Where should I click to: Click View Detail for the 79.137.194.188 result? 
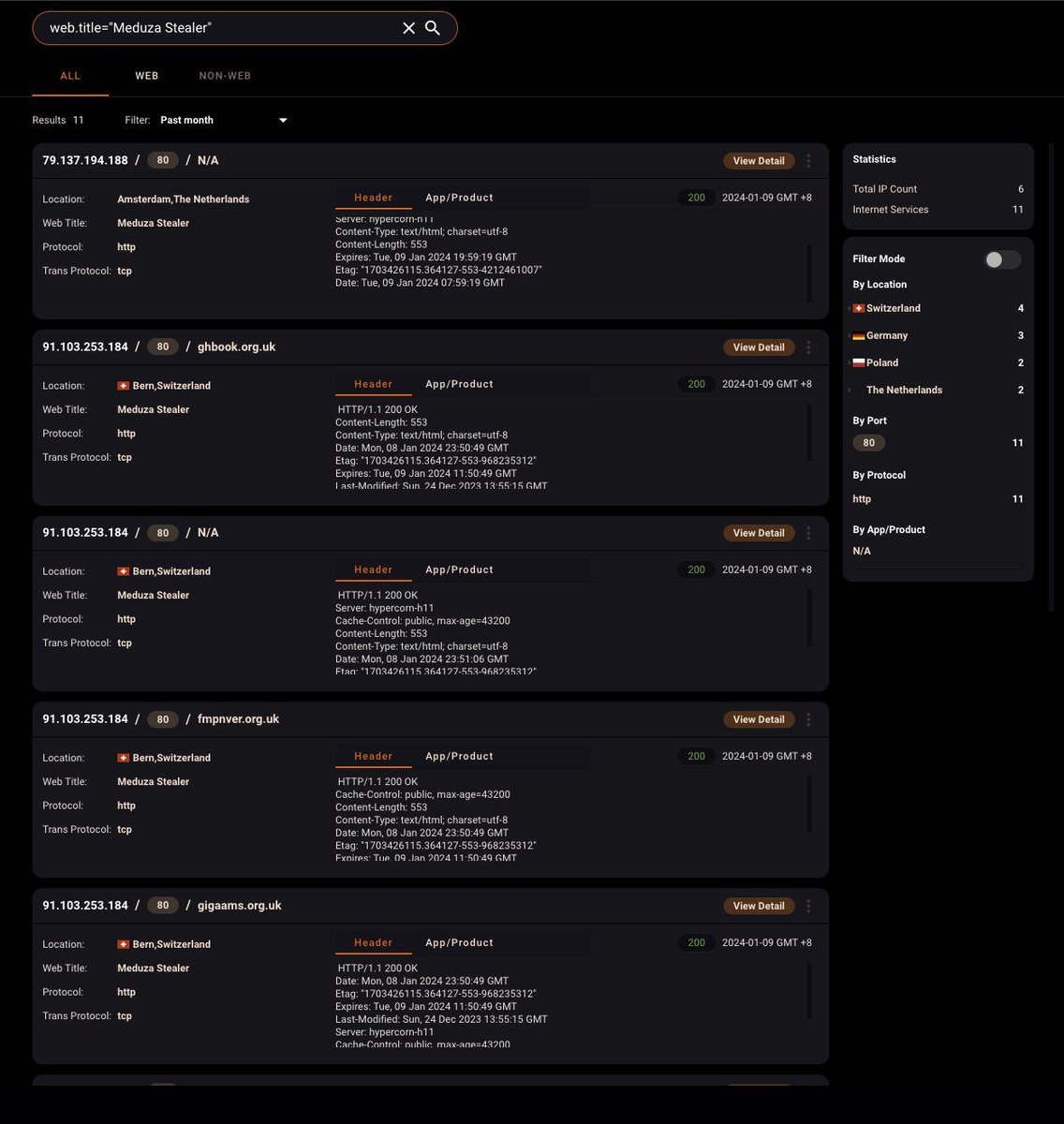point(758,160)
